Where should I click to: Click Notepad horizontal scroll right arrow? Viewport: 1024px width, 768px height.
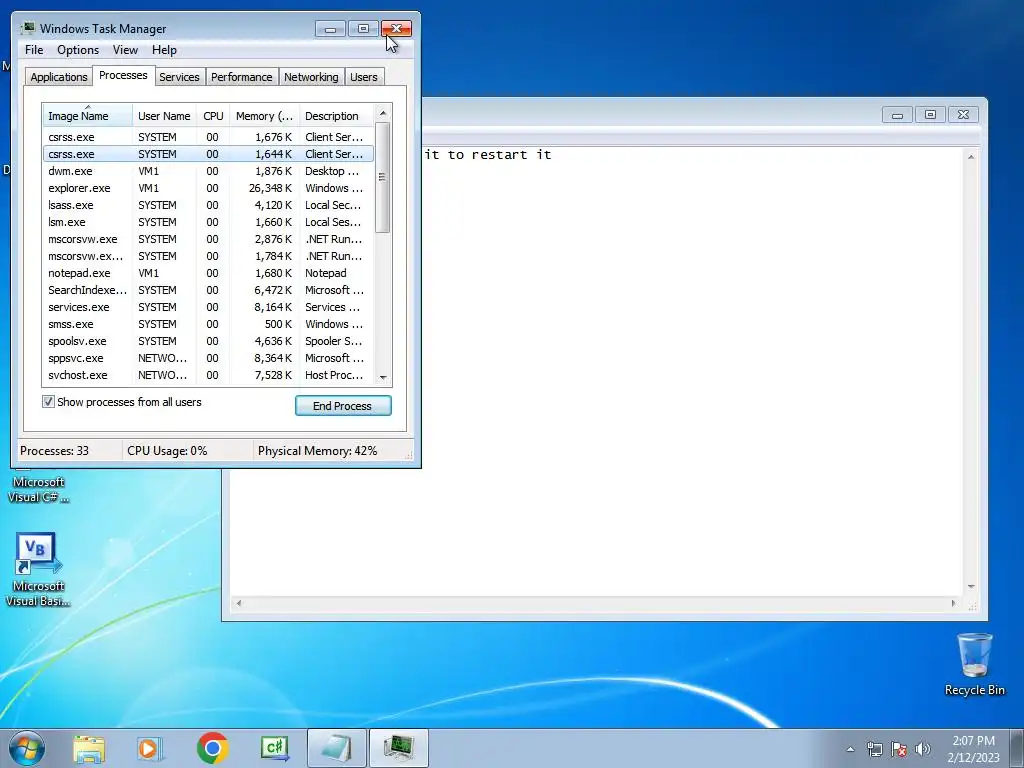pos(953,603)
